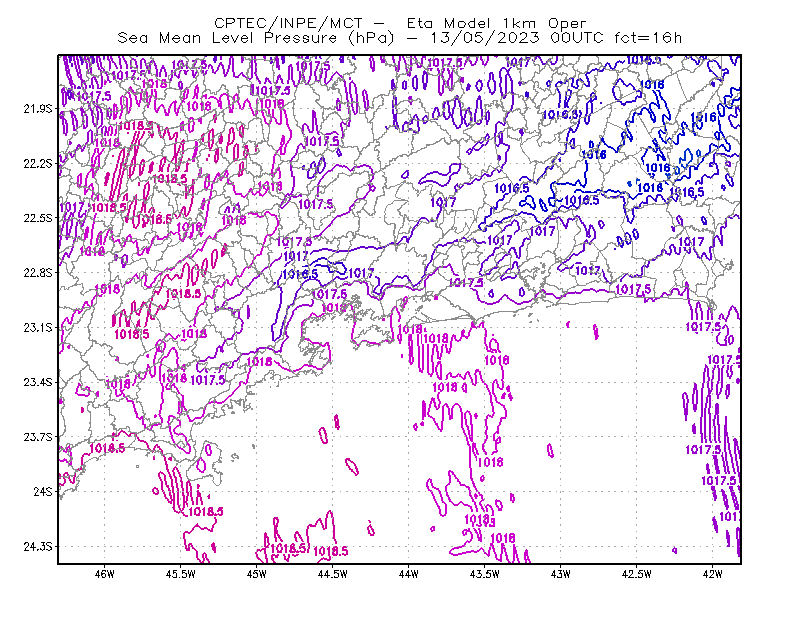Click the 44W longitude axis label
Image resolution: width=800 pixels, height=618 pixels.
[x=409, y=574]
